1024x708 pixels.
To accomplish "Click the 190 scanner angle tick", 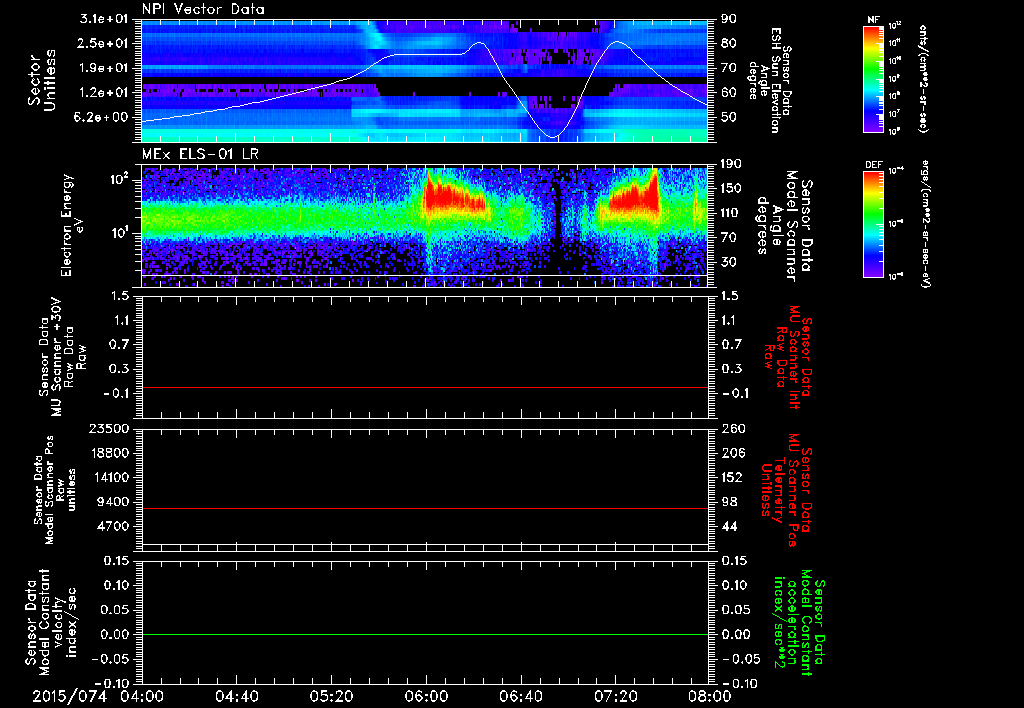I will click(x=731, y=164).
